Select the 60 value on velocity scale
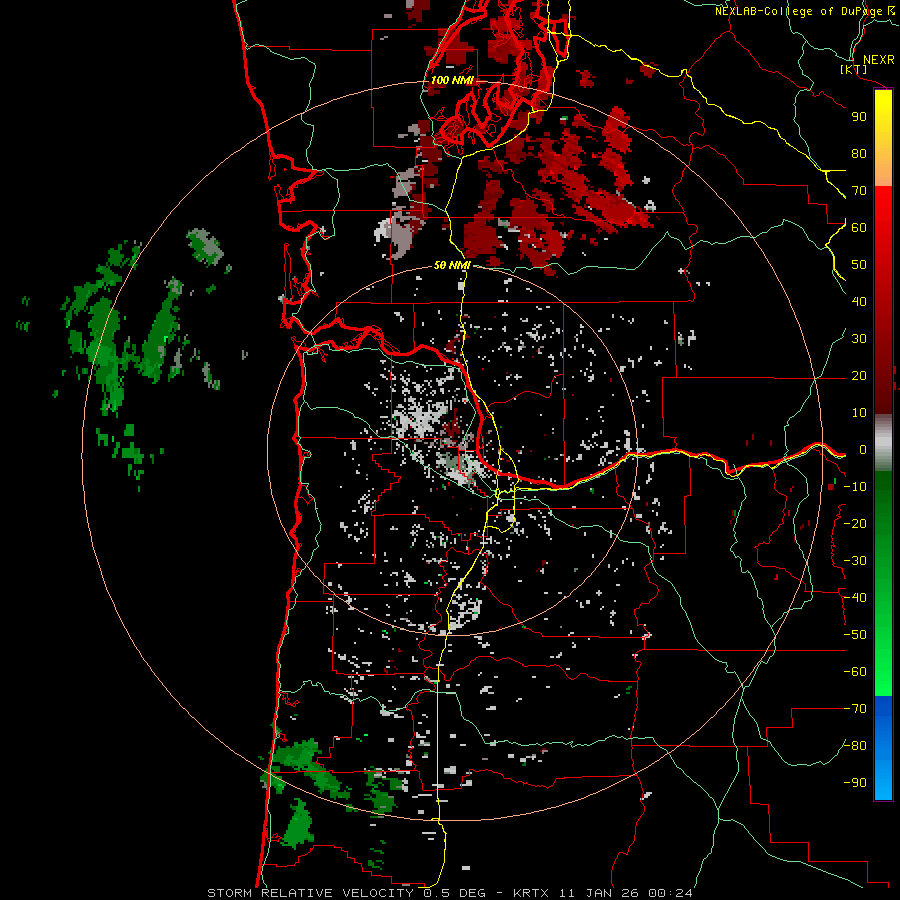900x900 pixels. pos(859,228)
